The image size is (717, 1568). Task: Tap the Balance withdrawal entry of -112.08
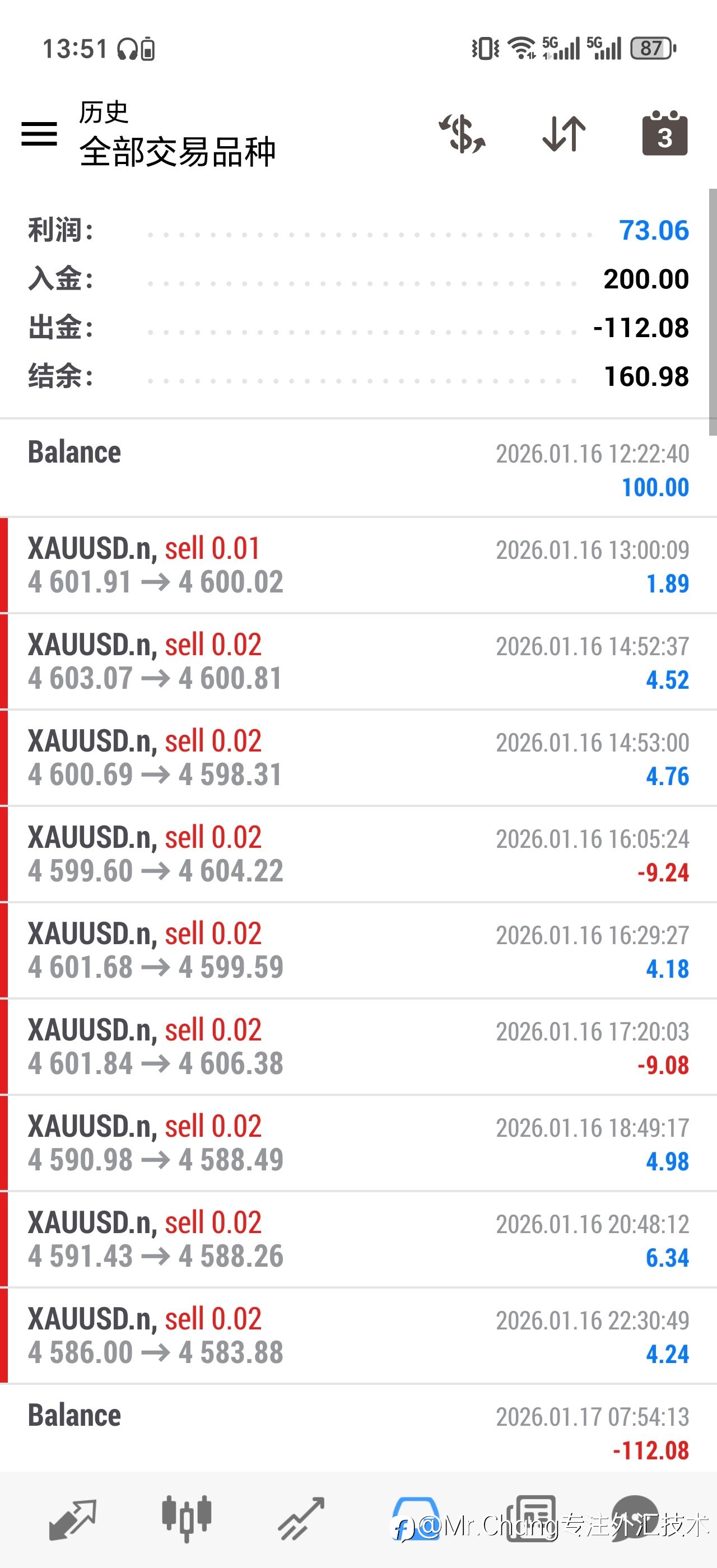pyautogui.click(x=358, y=1432)
